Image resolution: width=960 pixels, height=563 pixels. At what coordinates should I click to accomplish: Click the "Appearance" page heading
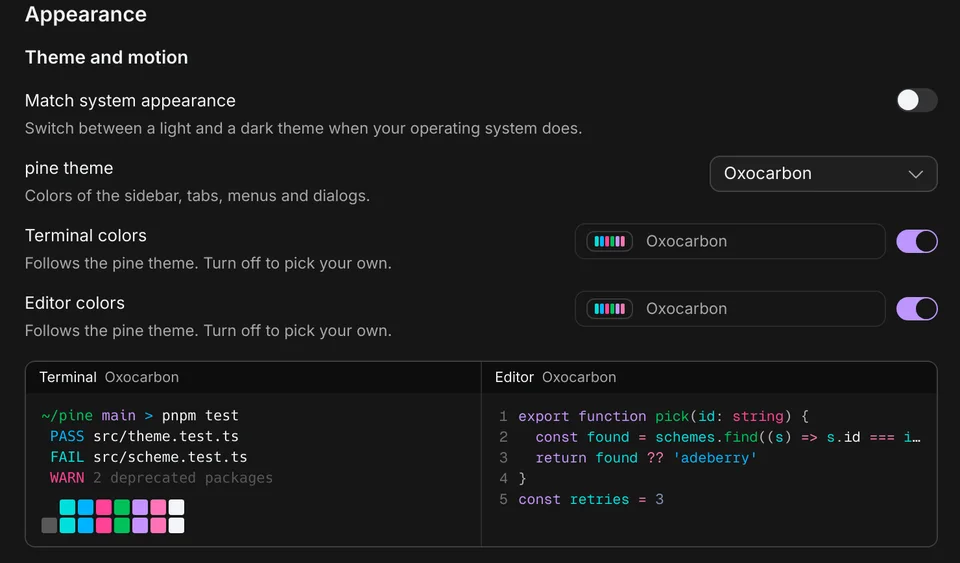pyautogui.click(x=86, y=14)
